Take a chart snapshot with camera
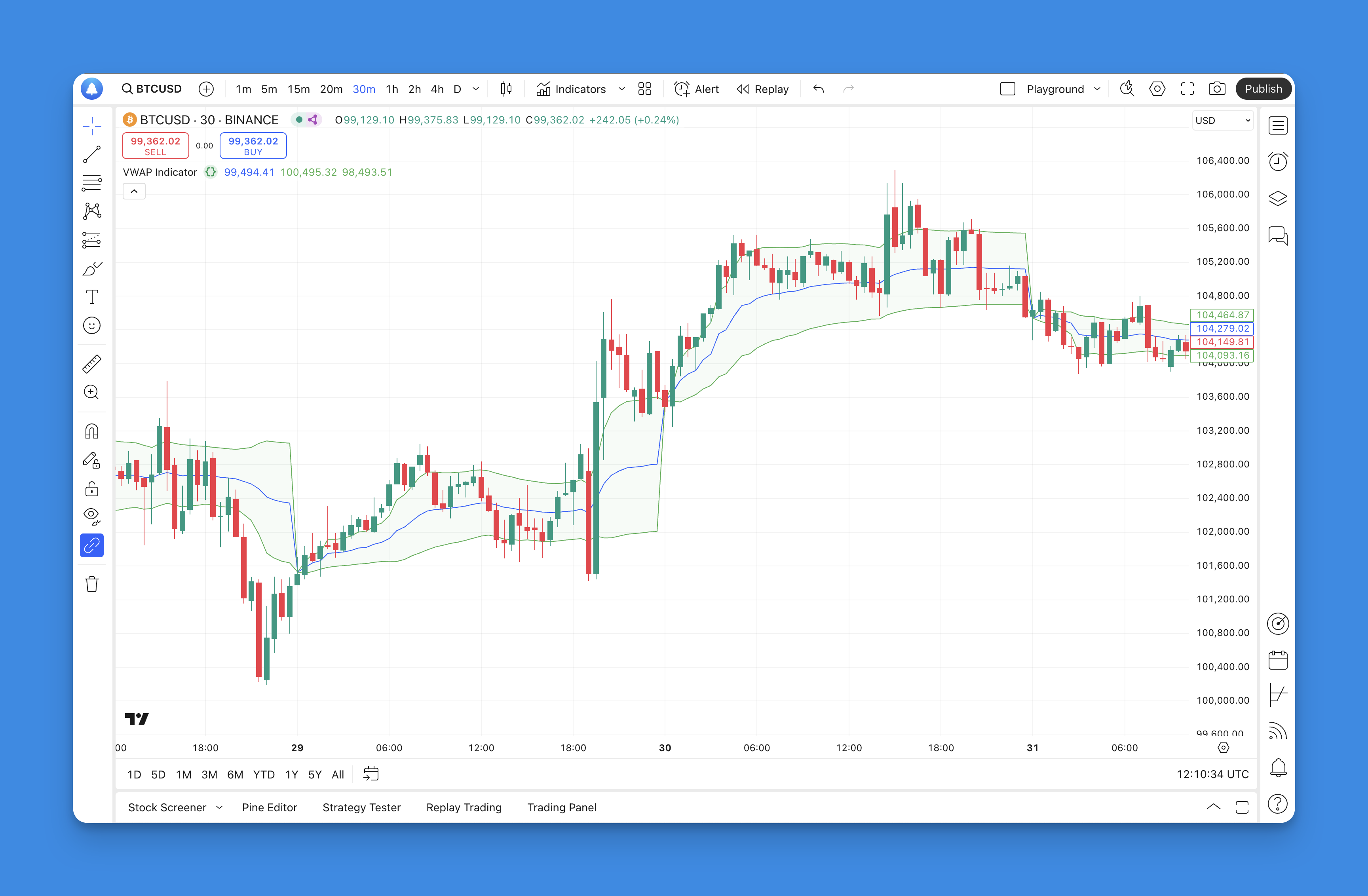Viewport: 1368px width, 896px height. click(x=1217, y=89)
